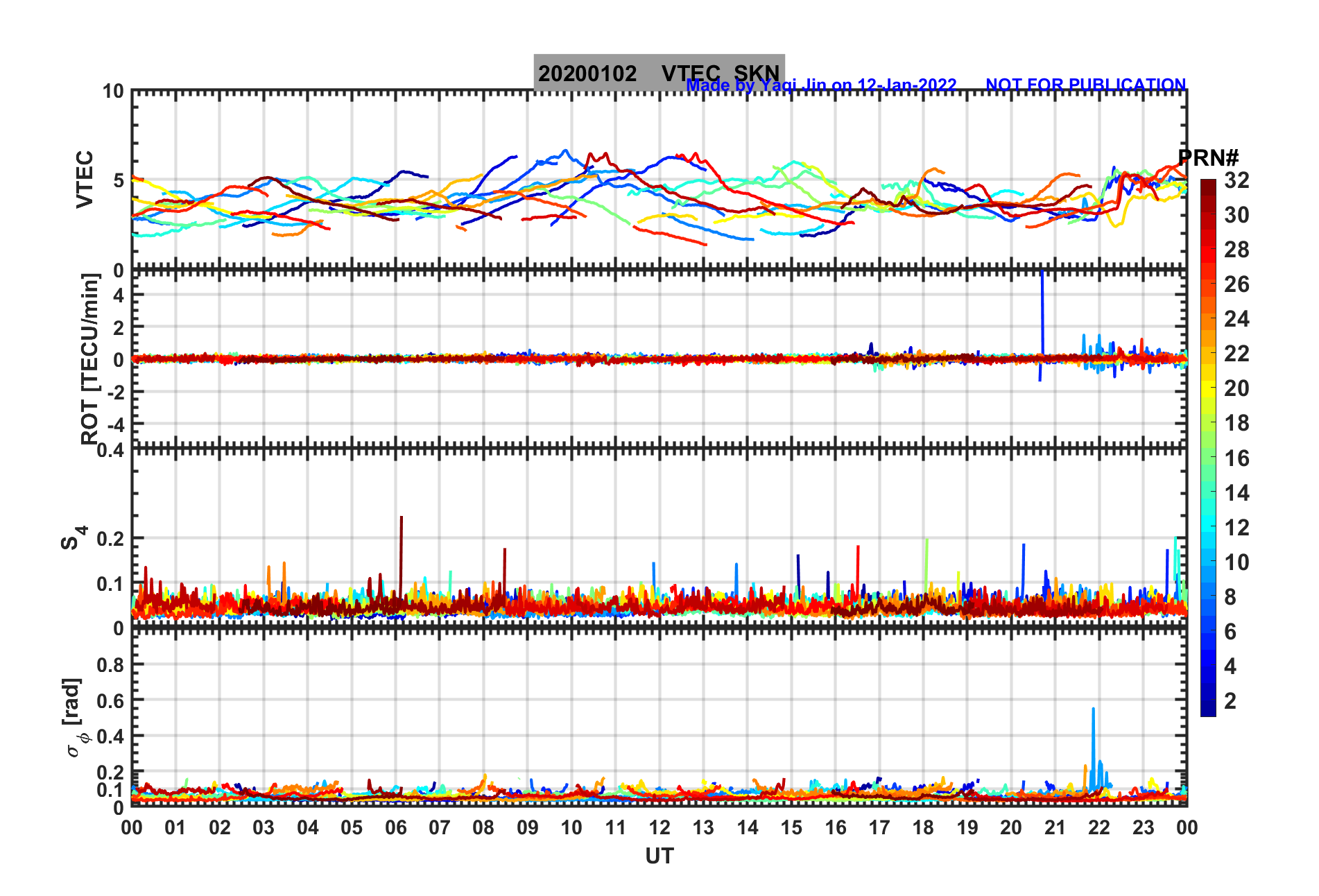Click colorbar tick label 2
The height and width of the screenshot is (896, 1319).
(1230, 700)
